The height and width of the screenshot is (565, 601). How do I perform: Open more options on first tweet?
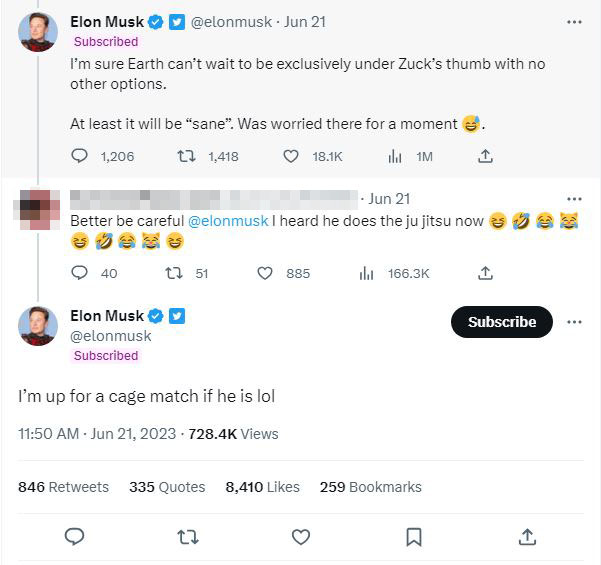[574, 22]
